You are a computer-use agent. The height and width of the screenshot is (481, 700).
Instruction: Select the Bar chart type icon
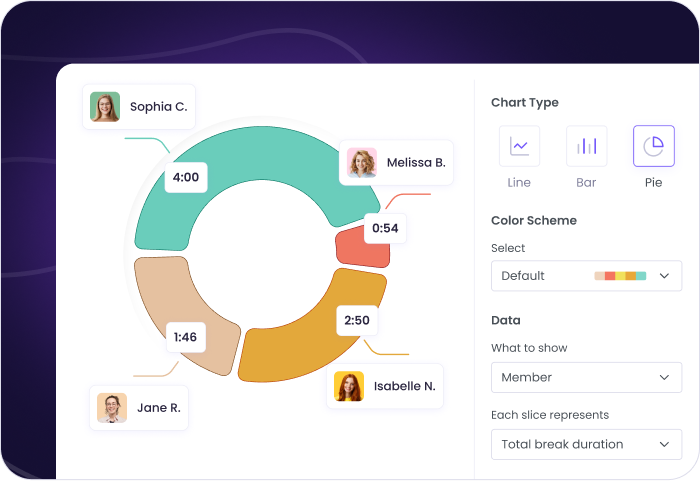click(586, 146)
